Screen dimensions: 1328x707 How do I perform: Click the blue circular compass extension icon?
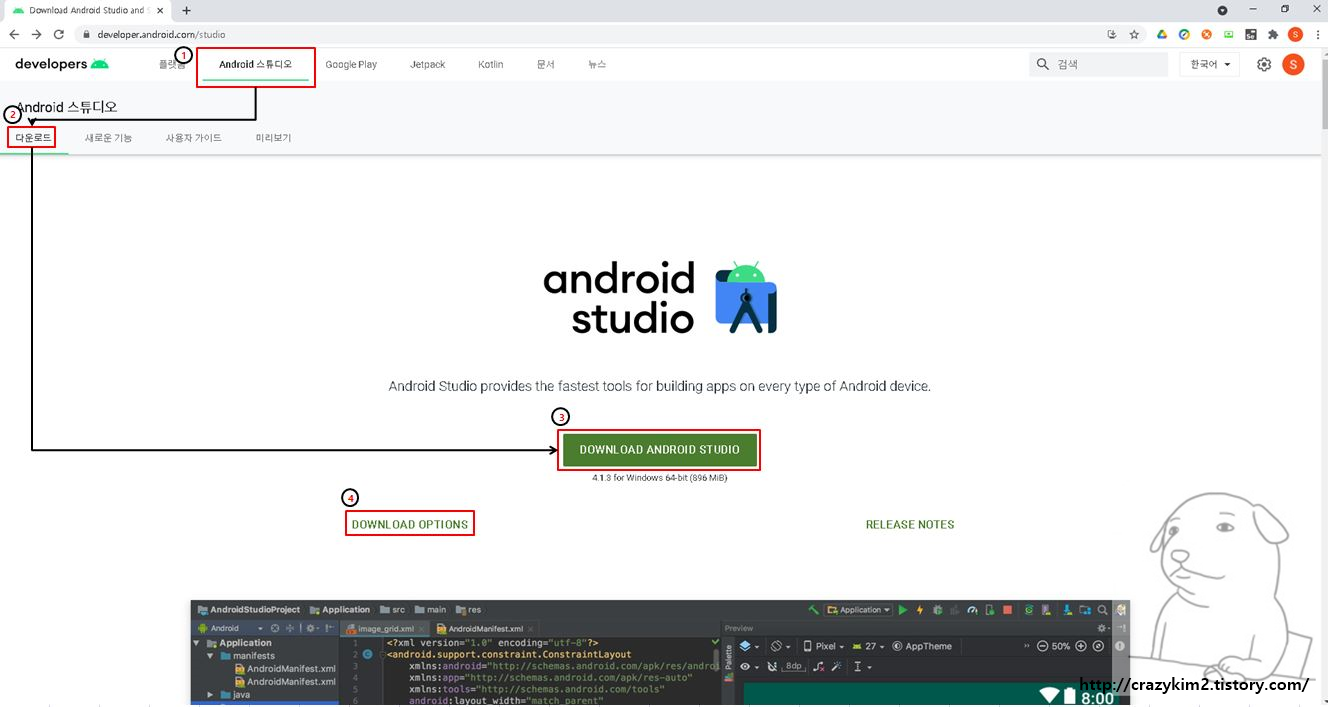[x=1184, y=34]
